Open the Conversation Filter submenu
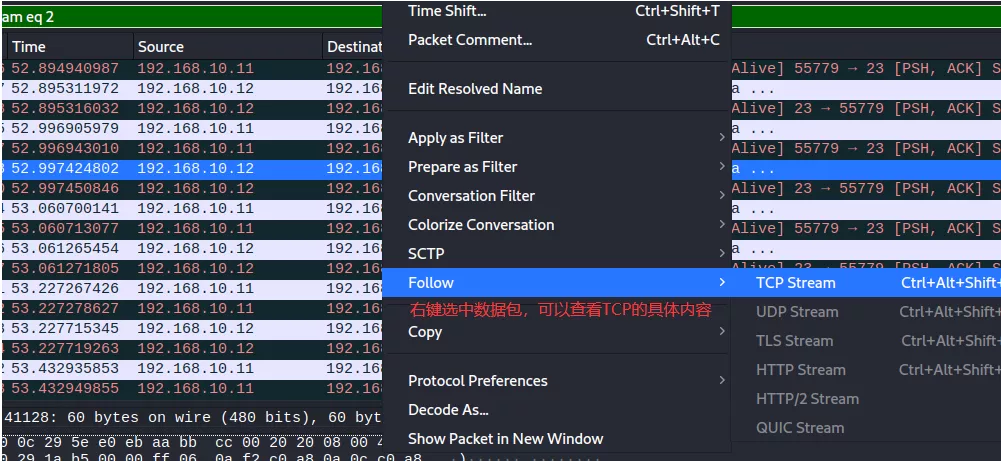 (472, 196)
